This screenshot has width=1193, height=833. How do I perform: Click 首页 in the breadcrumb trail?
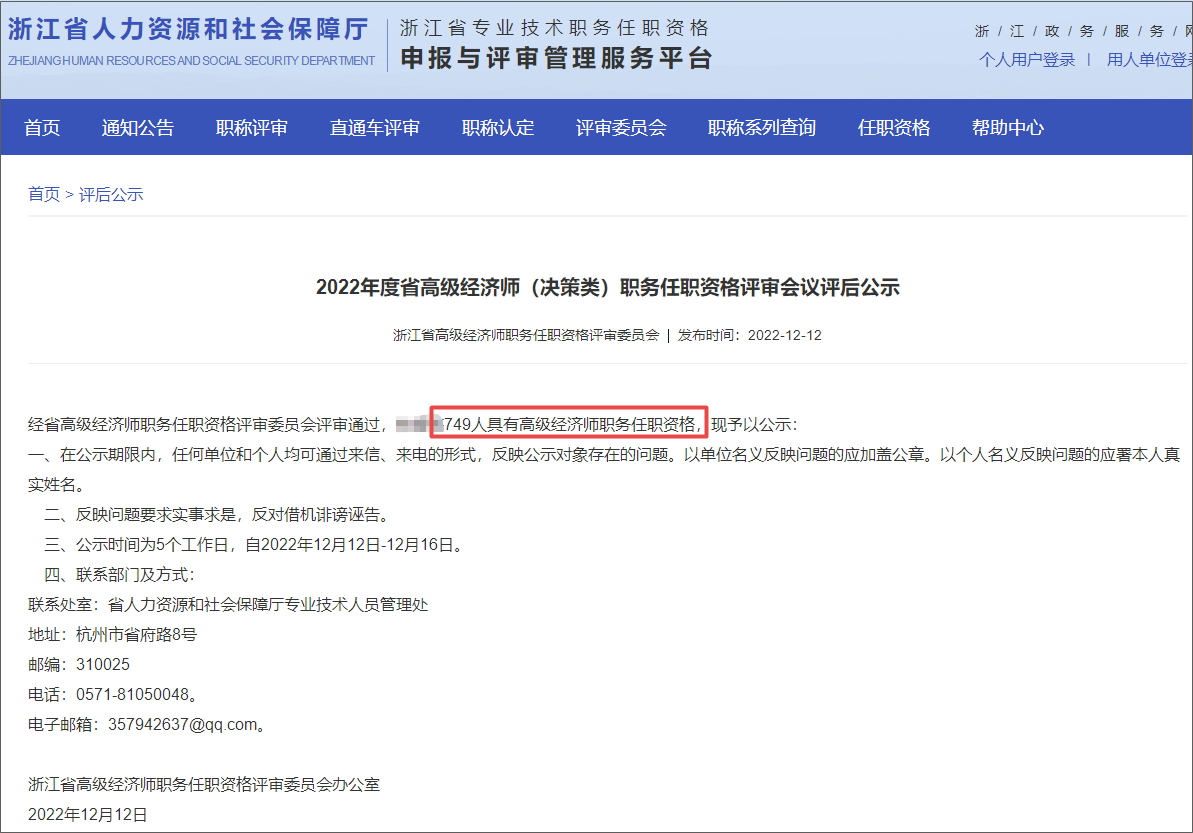tap(43, 194)
